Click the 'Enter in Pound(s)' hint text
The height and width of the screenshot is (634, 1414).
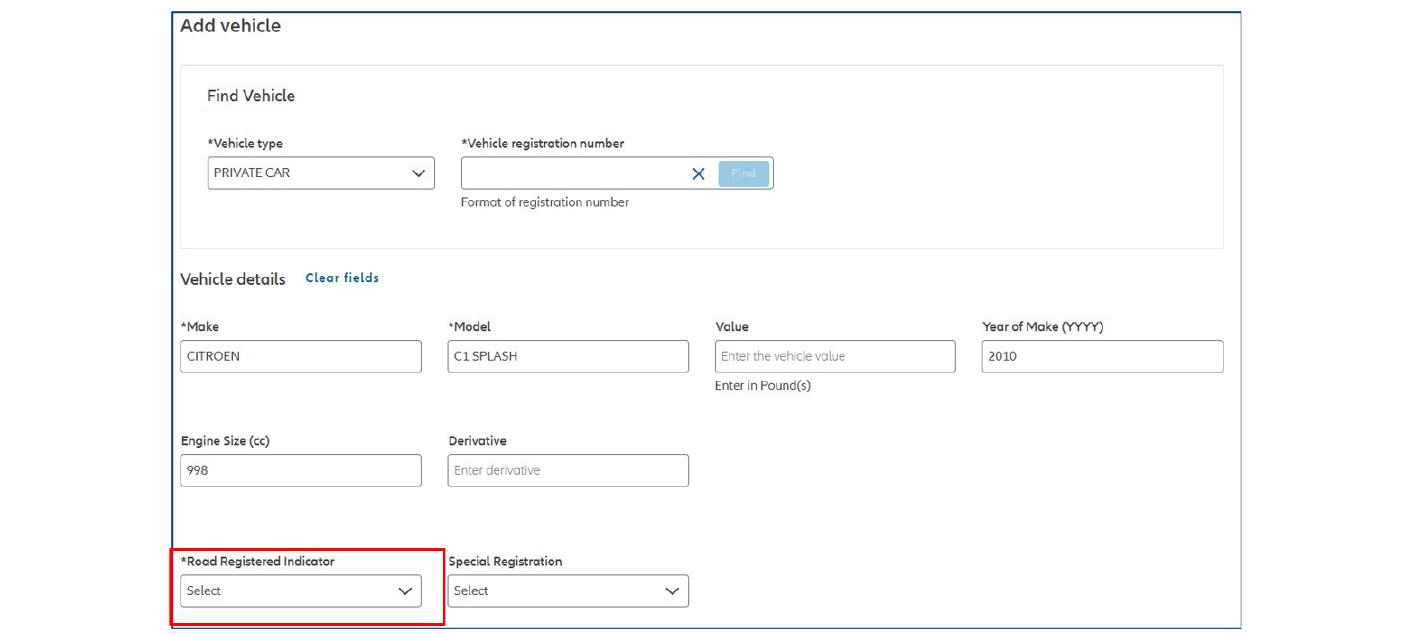(763, 386)
